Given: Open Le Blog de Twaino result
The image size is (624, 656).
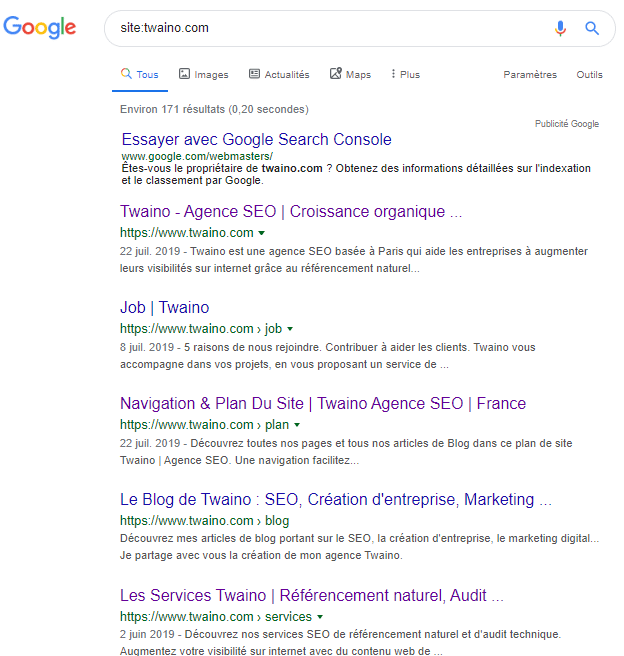Looking at the screenshot, I should [336, 500].
